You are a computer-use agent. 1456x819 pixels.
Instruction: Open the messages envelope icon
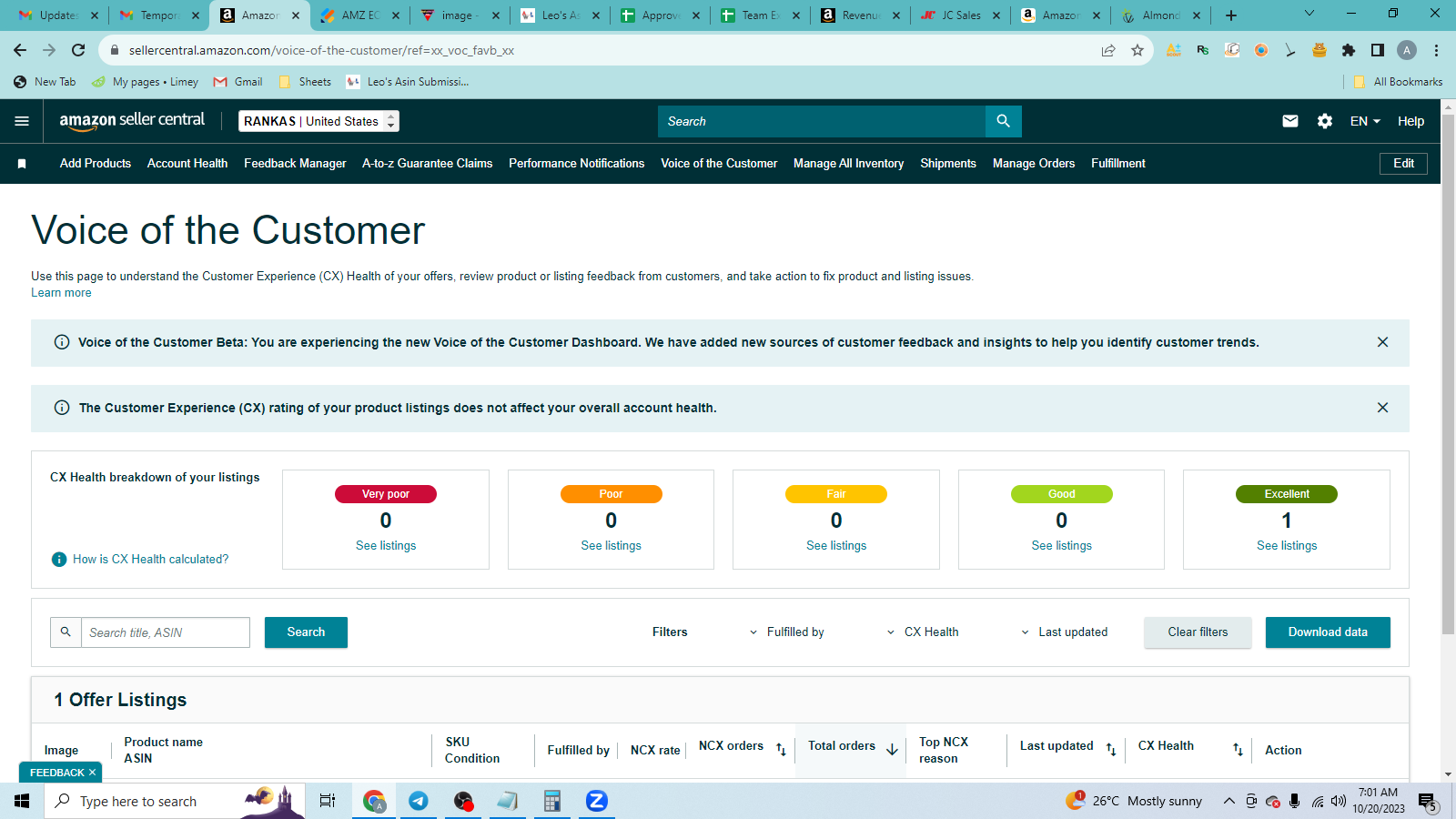(x=1290, y=121)
